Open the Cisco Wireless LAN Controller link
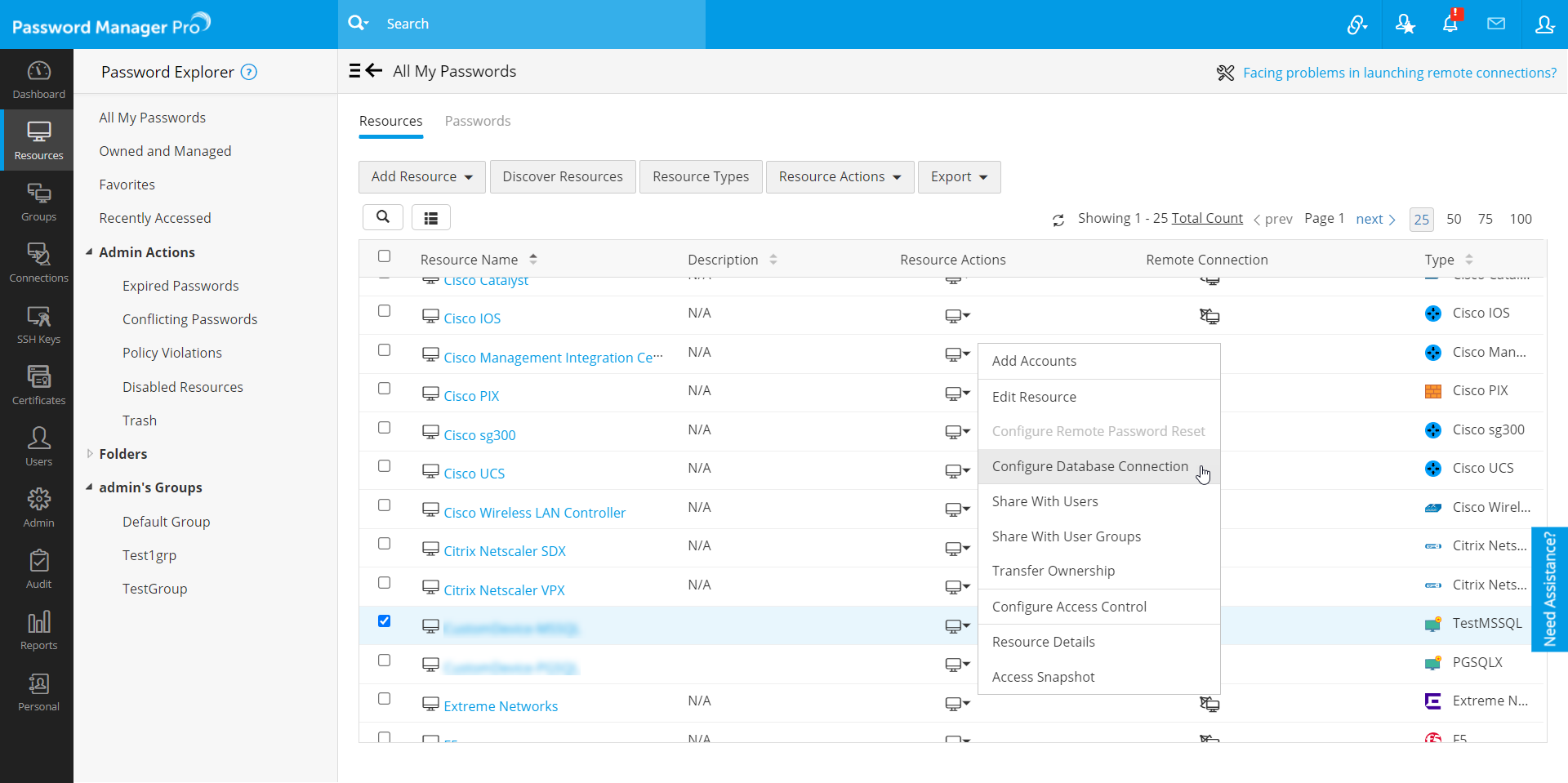1568x783 pixels. point(534,513)
